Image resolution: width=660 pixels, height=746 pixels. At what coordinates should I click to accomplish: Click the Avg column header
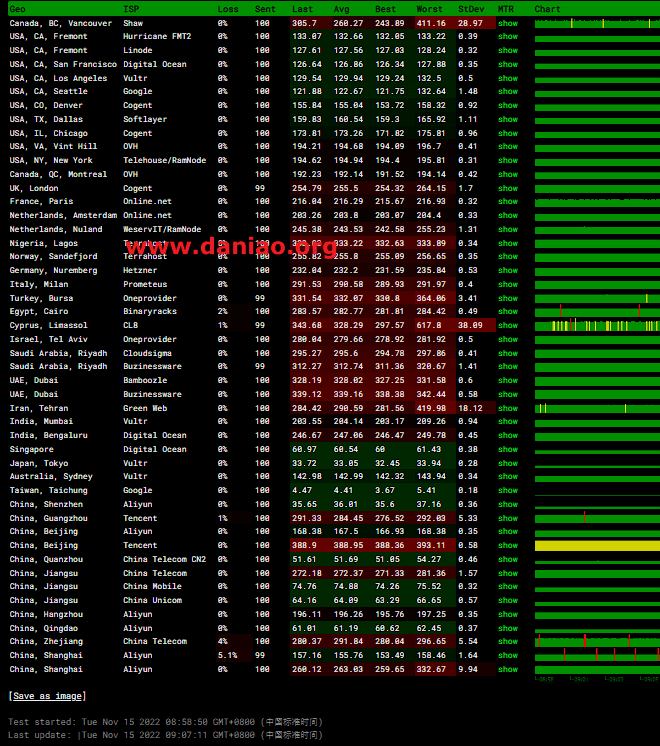tap(342, 9)
